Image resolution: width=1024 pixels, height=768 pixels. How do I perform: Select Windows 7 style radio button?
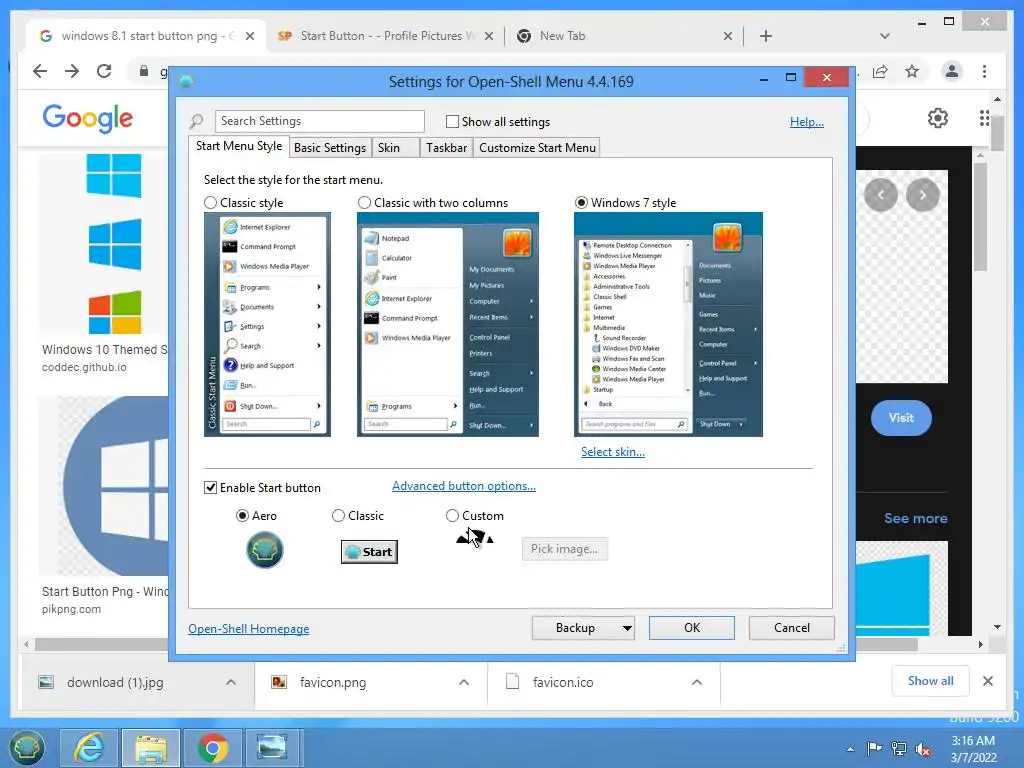(x=581, y=203)
